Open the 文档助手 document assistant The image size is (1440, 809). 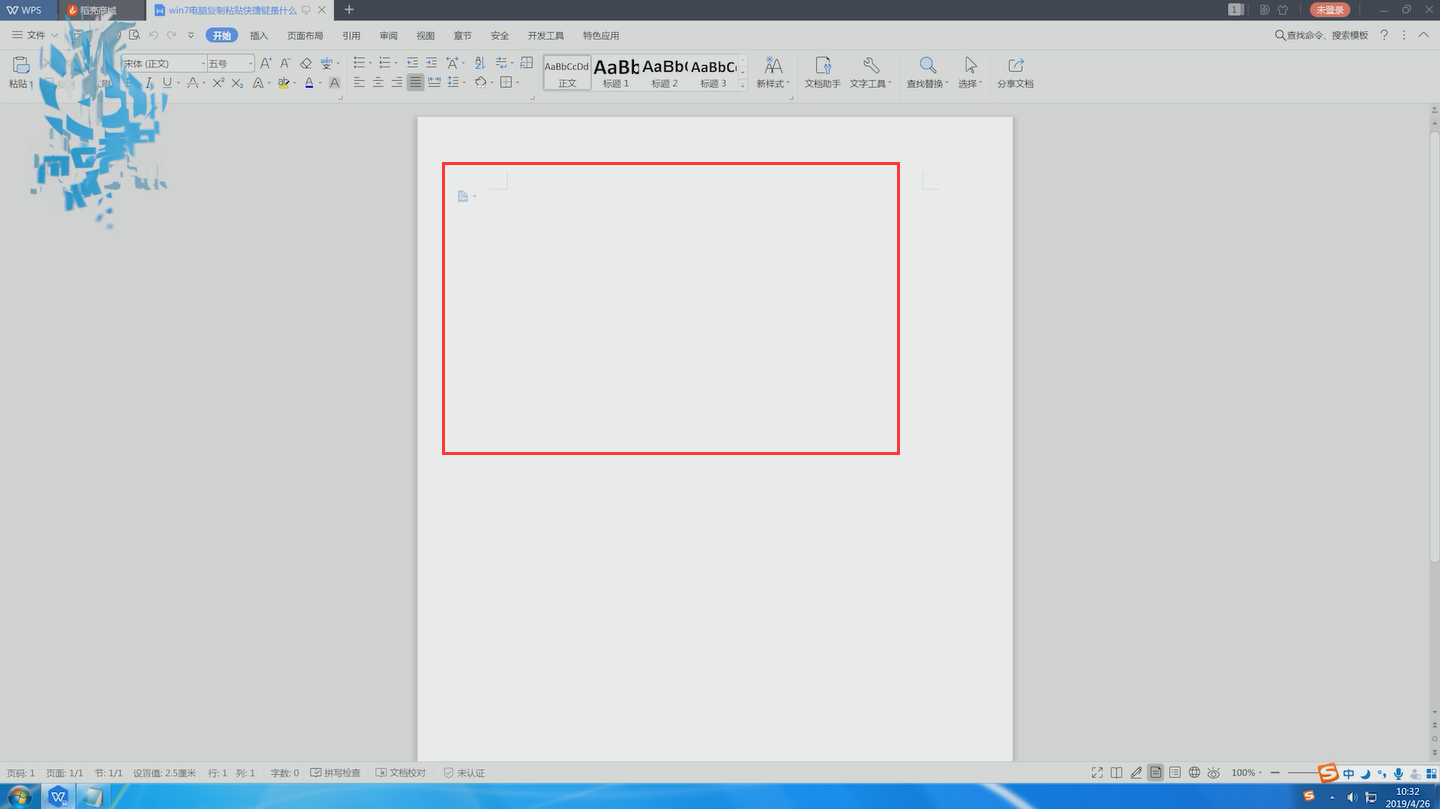[822, 72]
